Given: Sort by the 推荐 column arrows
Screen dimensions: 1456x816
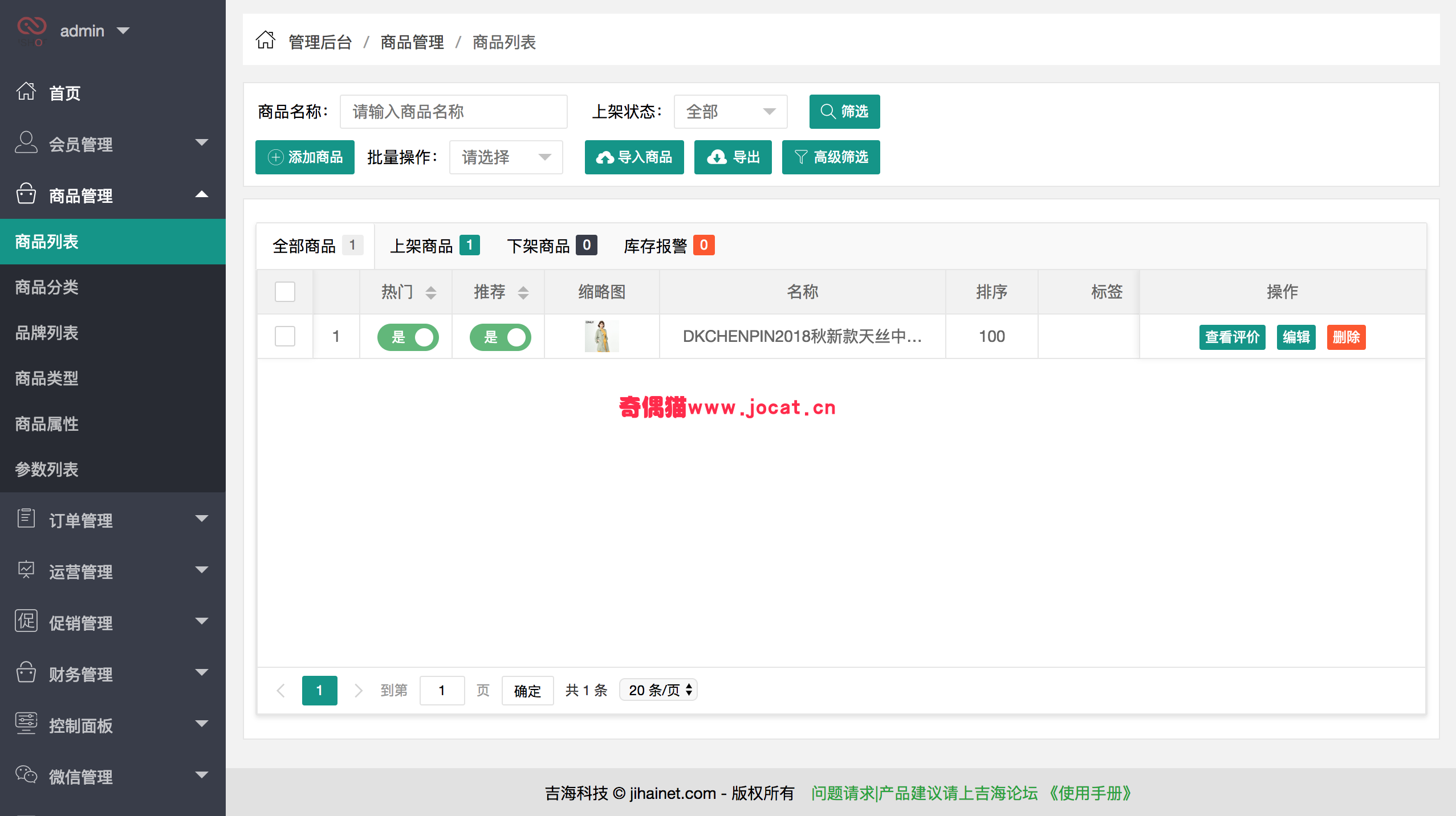Looking at the screenshot, I should pyautogui.click(x=523, y=292).
